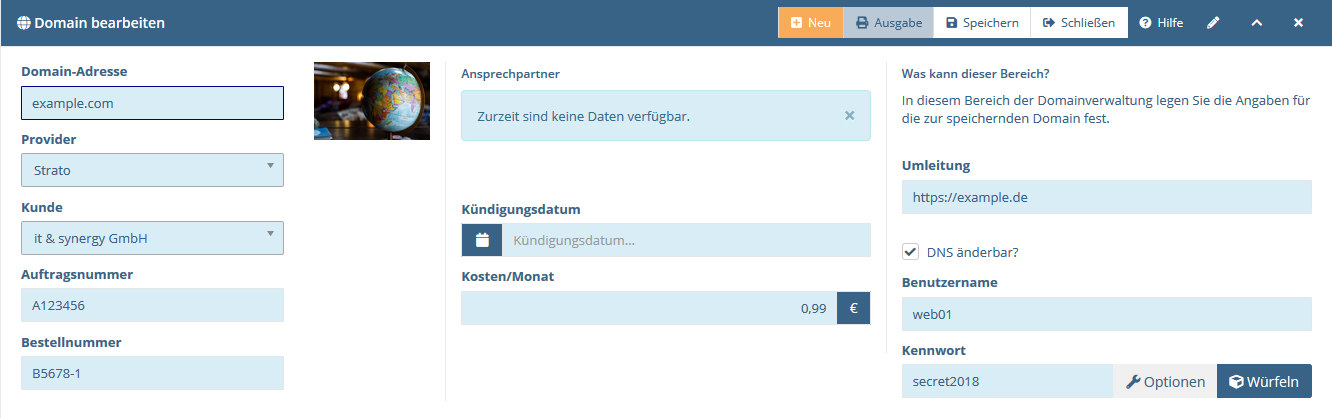Click the Schließen button
Image resolution: width=1332 pixels, height=418 pixels.
pyautogui.click(x=1079, y=22)
